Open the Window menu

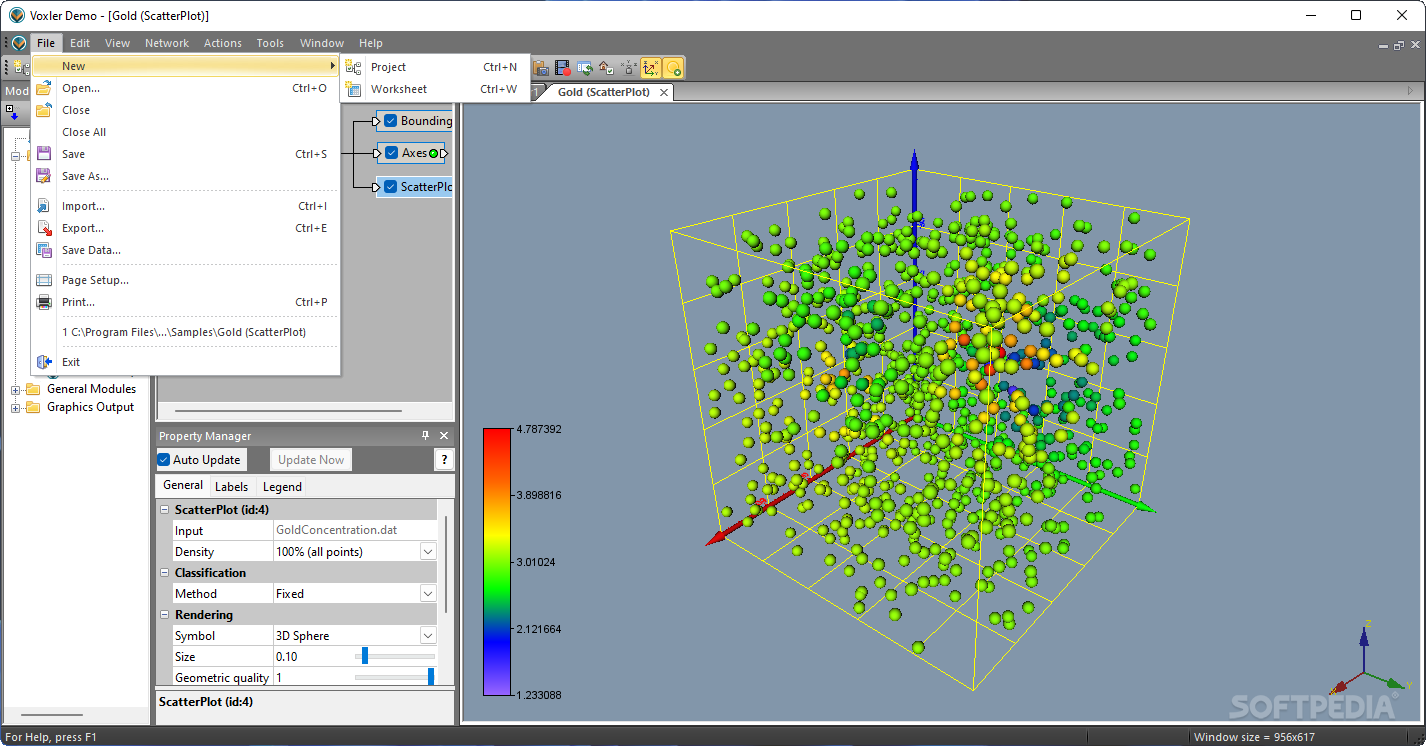point(322,43)
